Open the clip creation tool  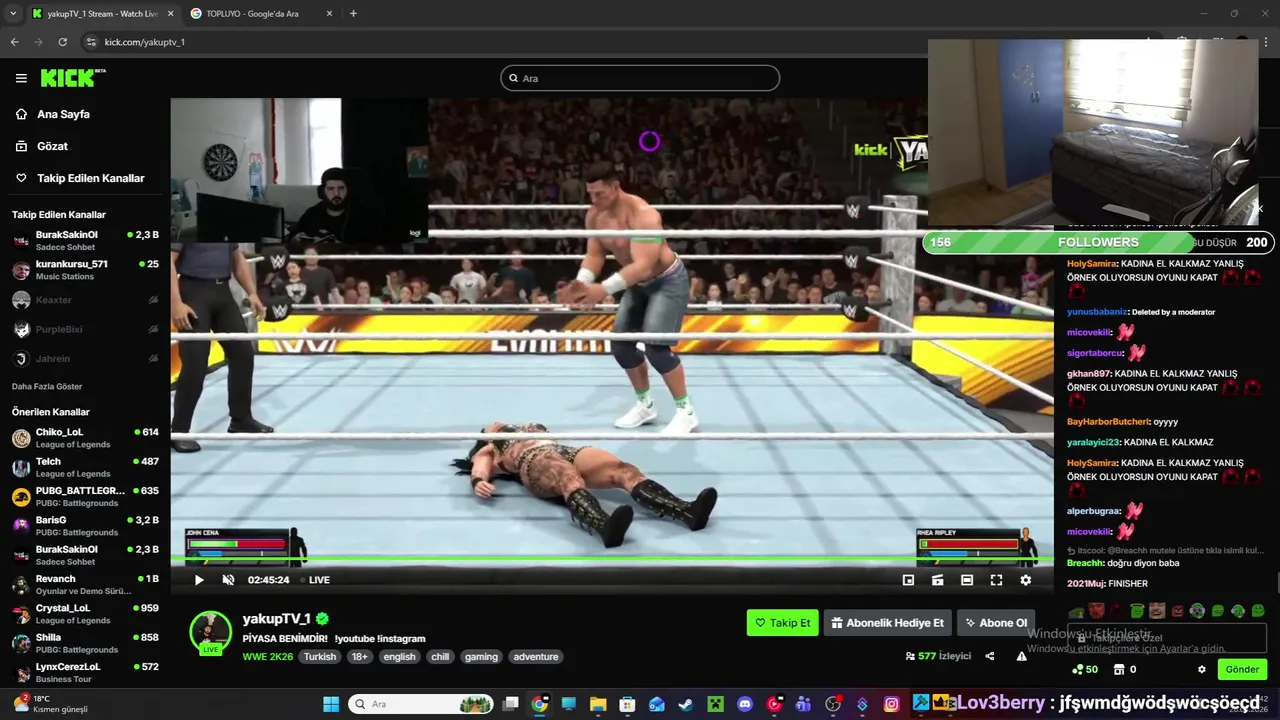[937, 580]
